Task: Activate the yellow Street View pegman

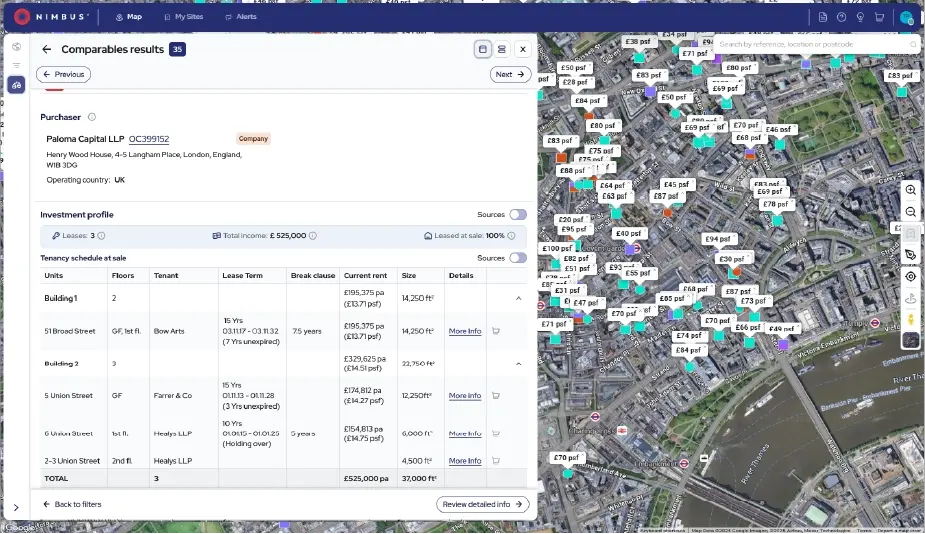Action: tap(911, 320)
